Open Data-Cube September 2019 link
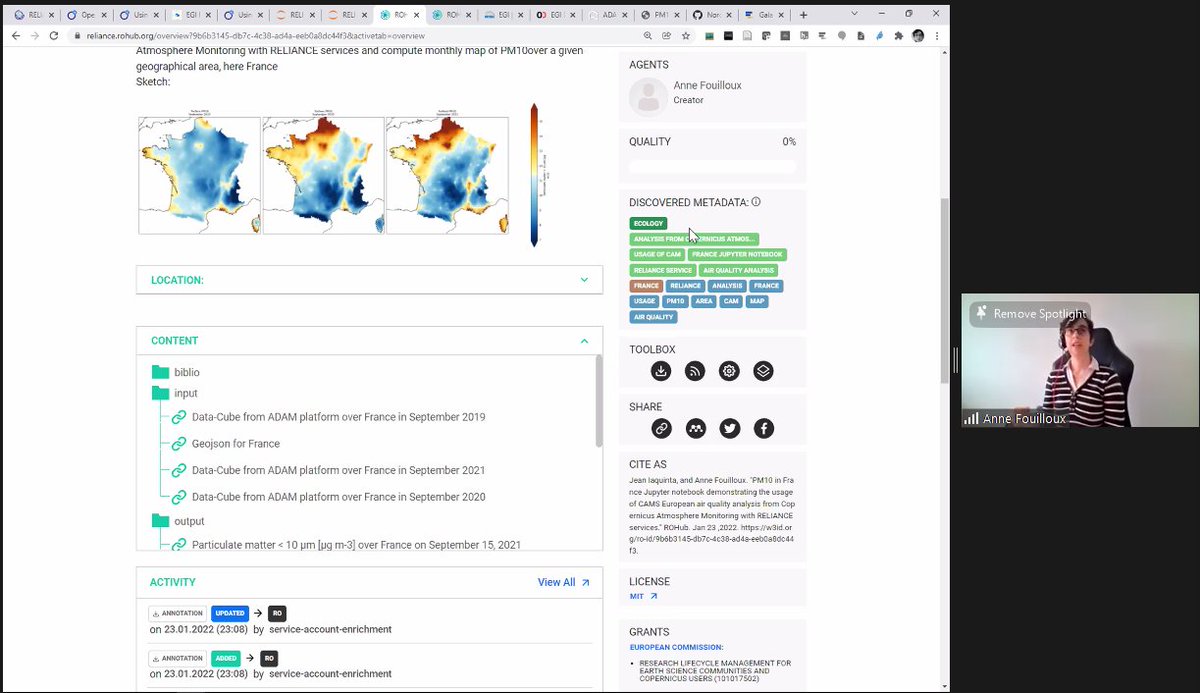 coord(338,417)
